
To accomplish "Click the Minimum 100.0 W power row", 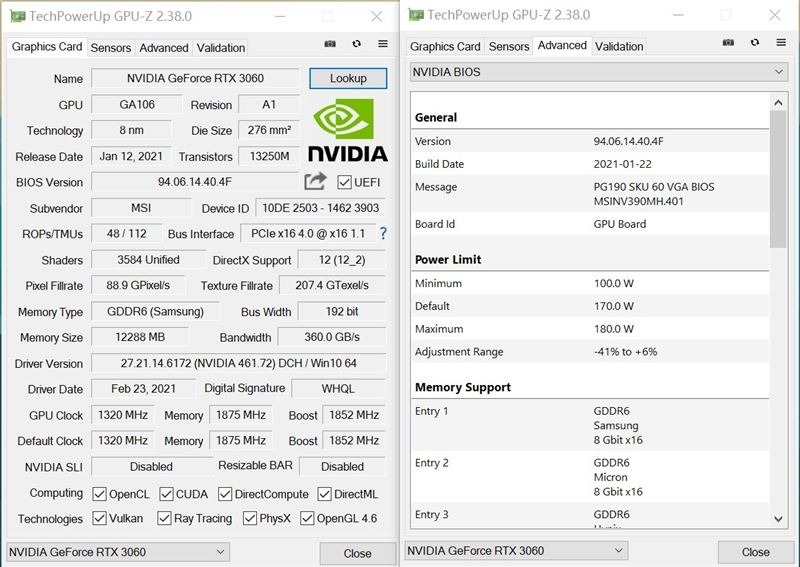I will pyautogui.click(x=590, y=283).
